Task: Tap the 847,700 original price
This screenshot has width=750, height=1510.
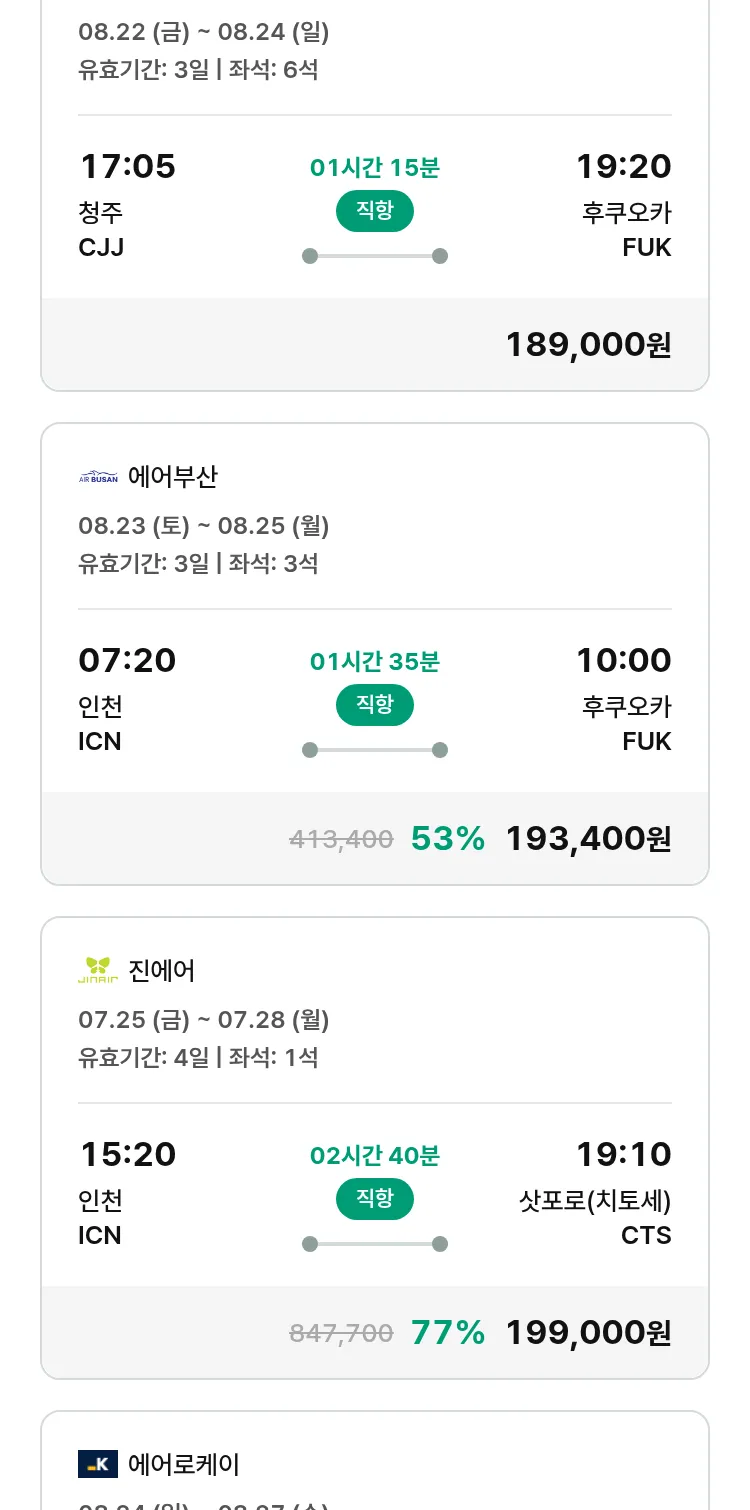Action: tap(341, 1334)
